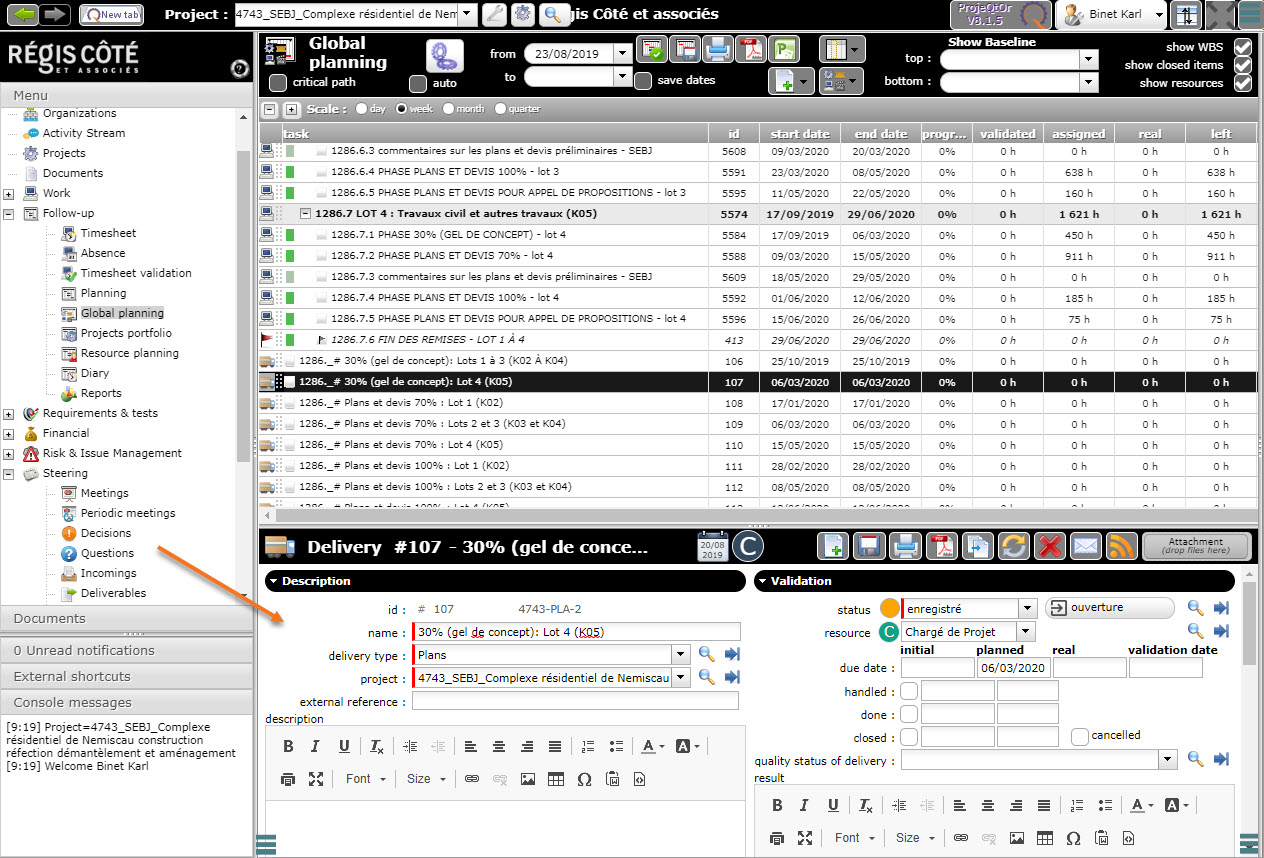Click the calculate planning gears icon
This screenshot has width=1264, height=858.
pyautogui.click(x=444, y=56)
